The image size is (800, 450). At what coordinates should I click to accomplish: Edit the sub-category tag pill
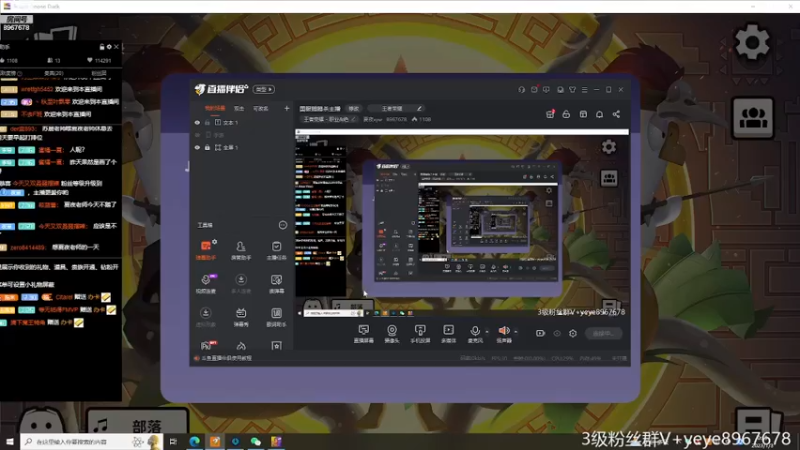point(329,119)
